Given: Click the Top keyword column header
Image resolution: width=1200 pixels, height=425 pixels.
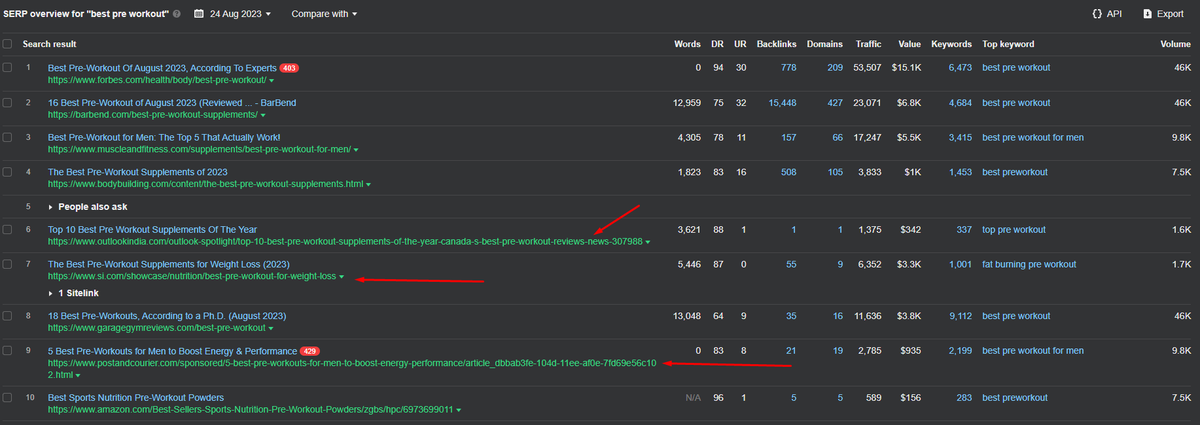Looking at the screenshot, I should 1008,44.
